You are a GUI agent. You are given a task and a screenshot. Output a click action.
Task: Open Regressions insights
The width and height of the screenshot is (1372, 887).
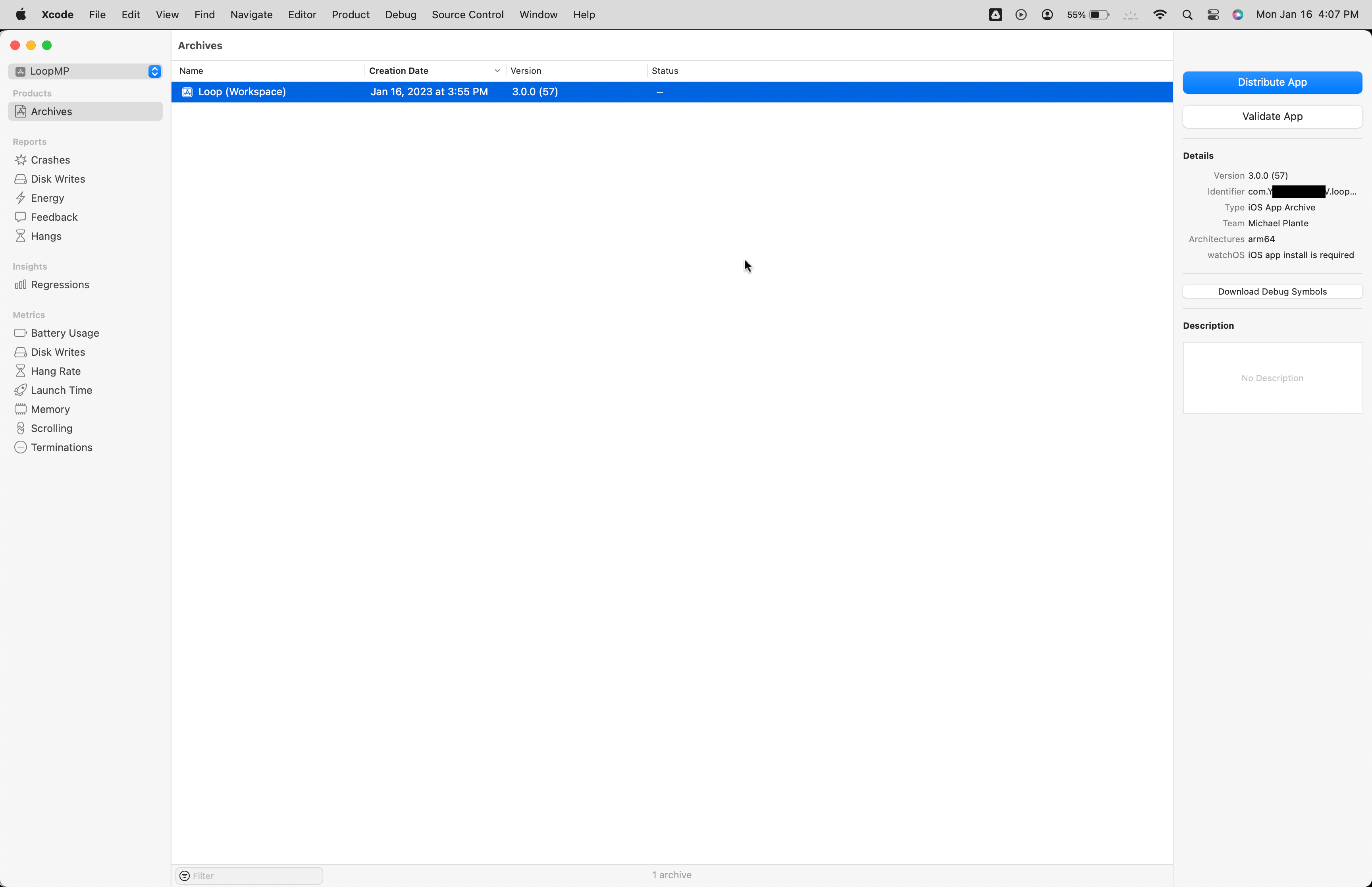pyautogui.click(x=85, y=285)
